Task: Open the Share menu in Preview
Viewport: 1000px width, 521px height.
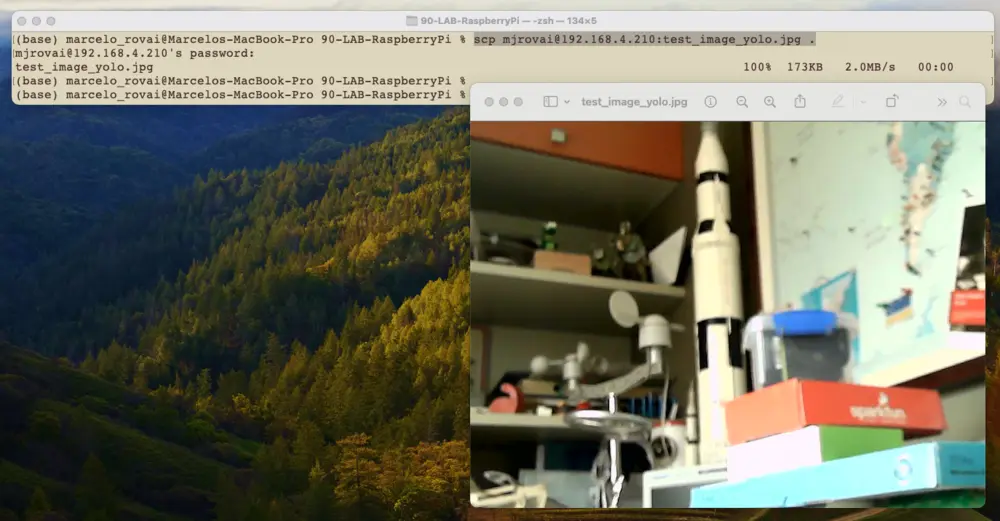Action: 800,102
